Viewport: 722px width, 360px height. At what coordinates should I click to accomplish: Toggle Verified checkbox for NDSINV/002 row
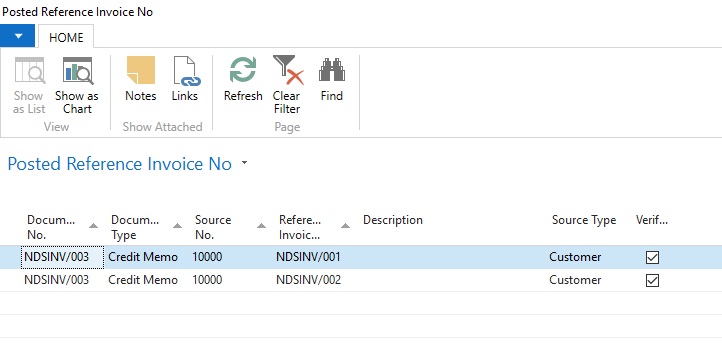pyautogui.click(x=652, y=280)
